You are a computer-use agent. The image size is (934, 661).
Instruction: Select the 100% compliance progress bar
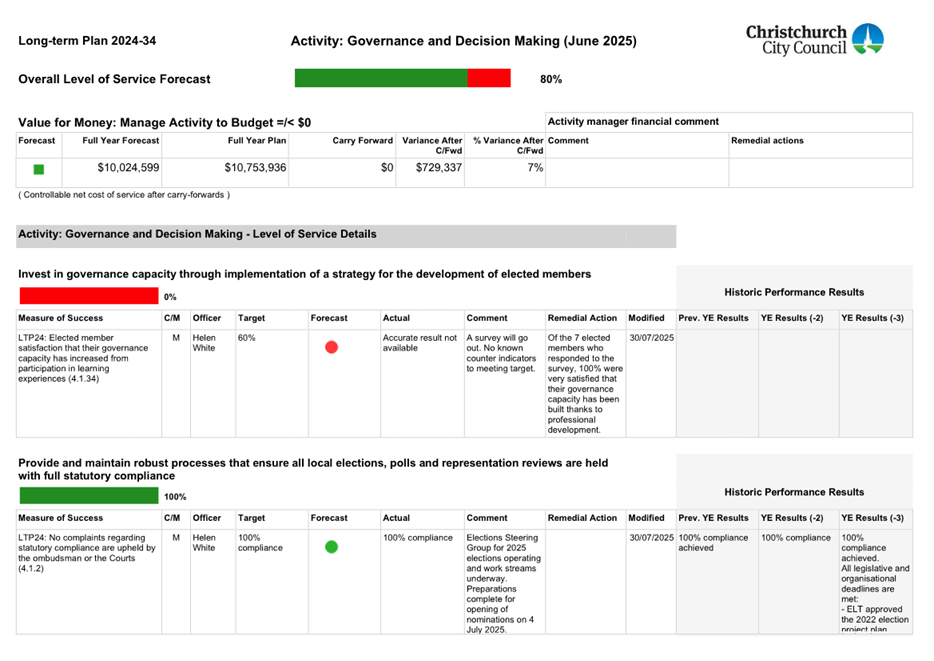coord(85,495)
